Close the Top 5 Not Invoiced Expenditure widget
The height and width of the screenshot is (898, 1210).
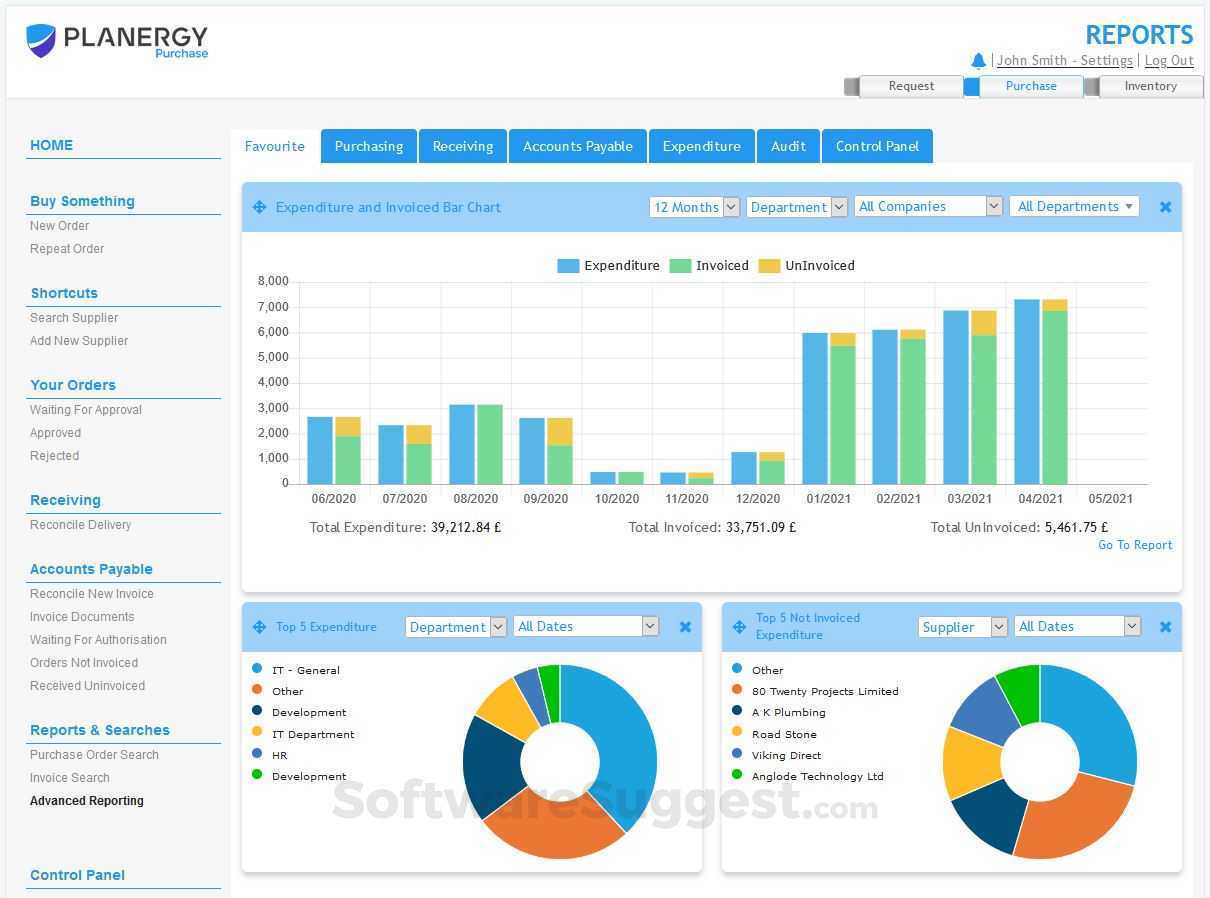[1165, 627]
